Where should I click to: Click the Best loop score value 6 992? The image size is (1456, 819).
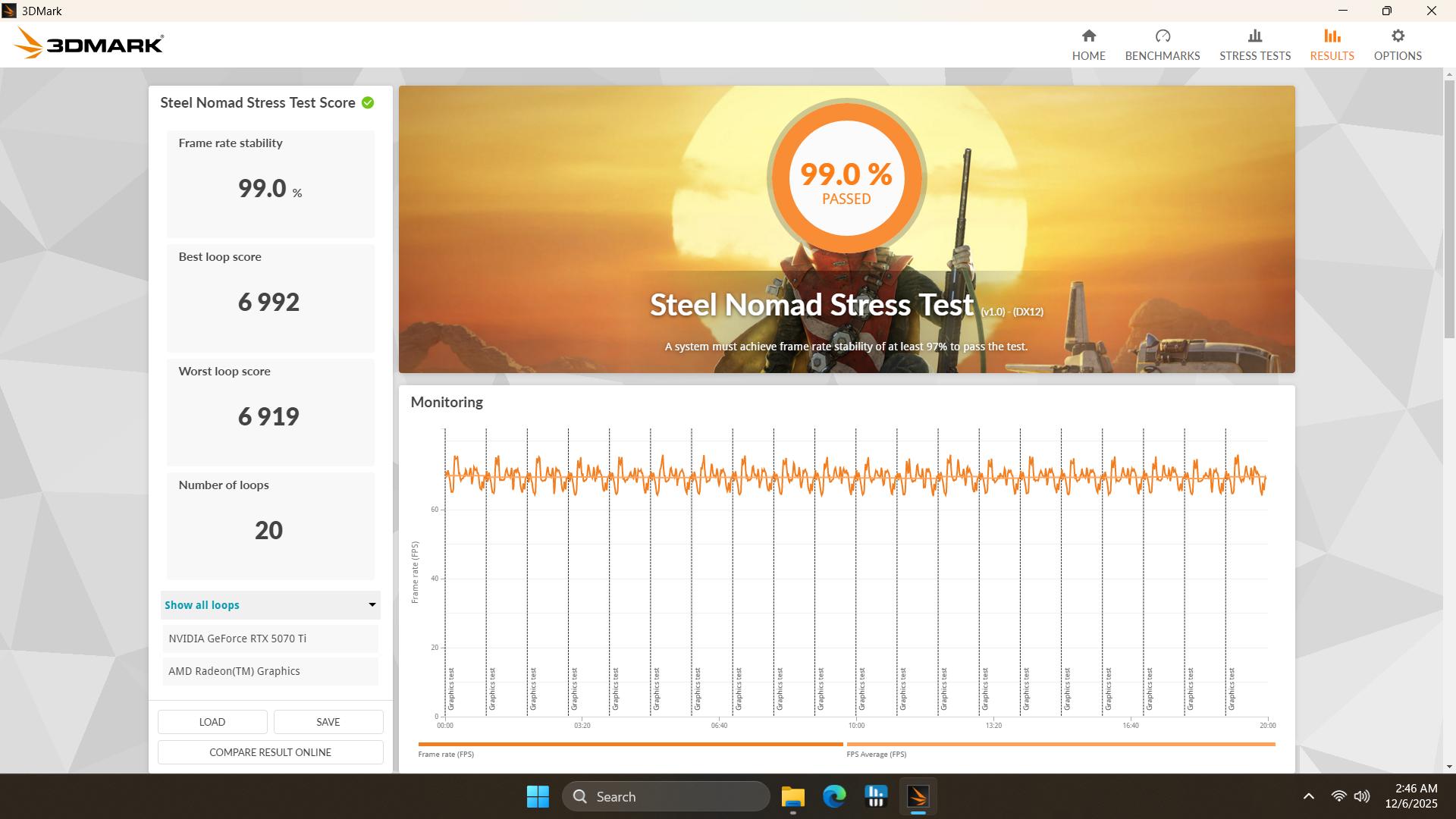tap(268, 303)
